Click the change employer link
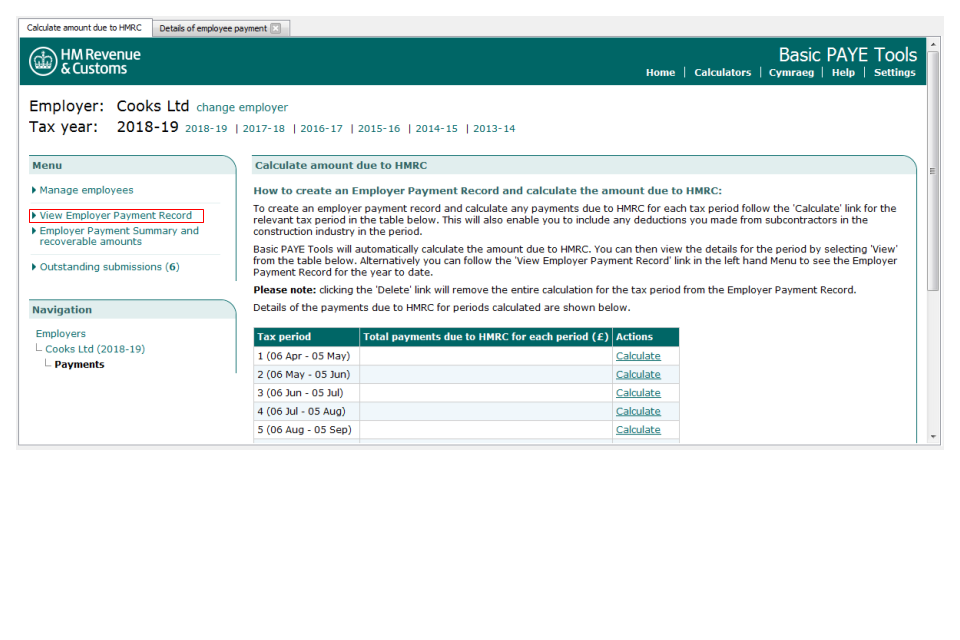Viewport: 960px width, 640px height. pyautogui.click(x=242, y=107)
